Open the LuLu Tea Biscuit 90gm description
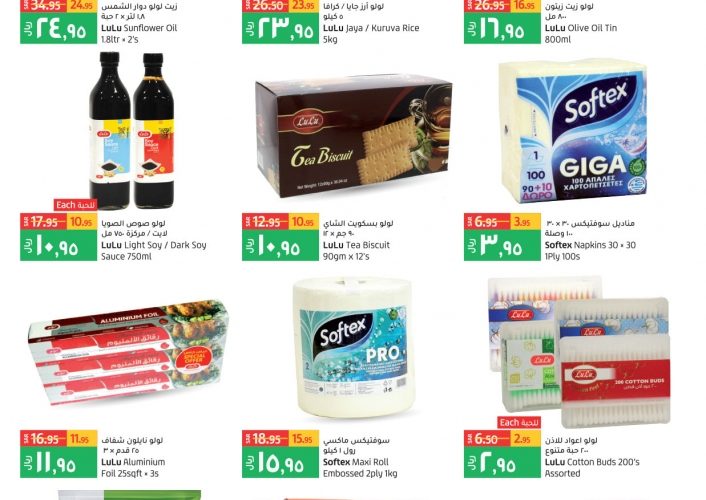Image resolution: width=706 pixels, height=500 pixels. point(356,251)
